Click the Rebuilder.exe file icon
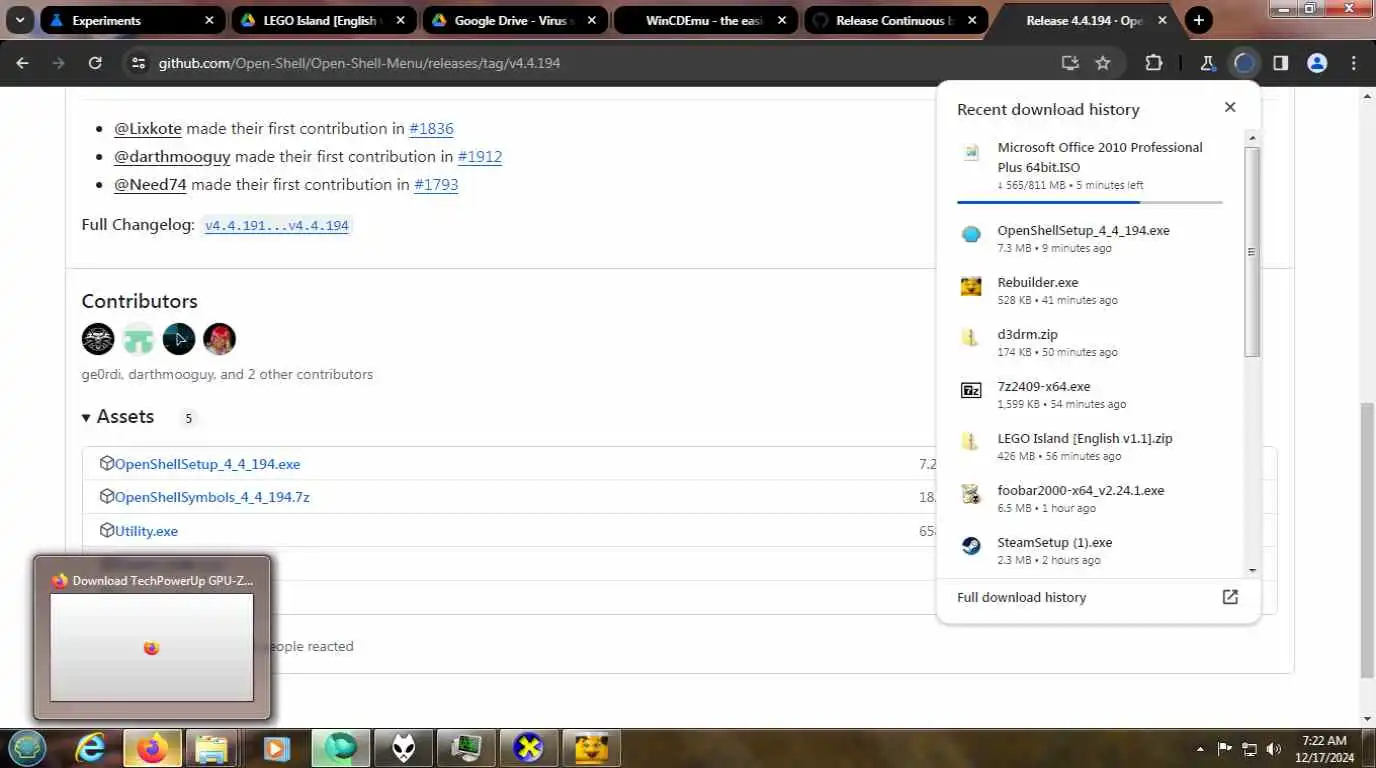 coord(971,287)
